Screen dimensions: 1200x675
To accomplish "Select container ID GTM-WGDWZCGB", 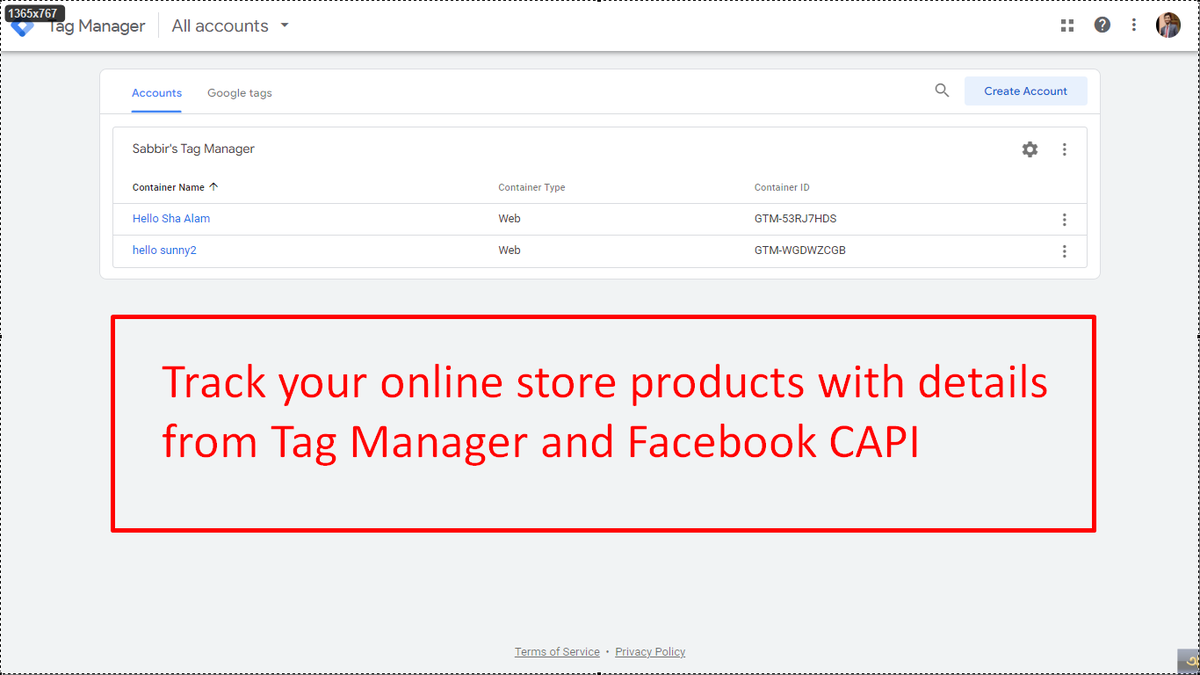I will point(800,250).
